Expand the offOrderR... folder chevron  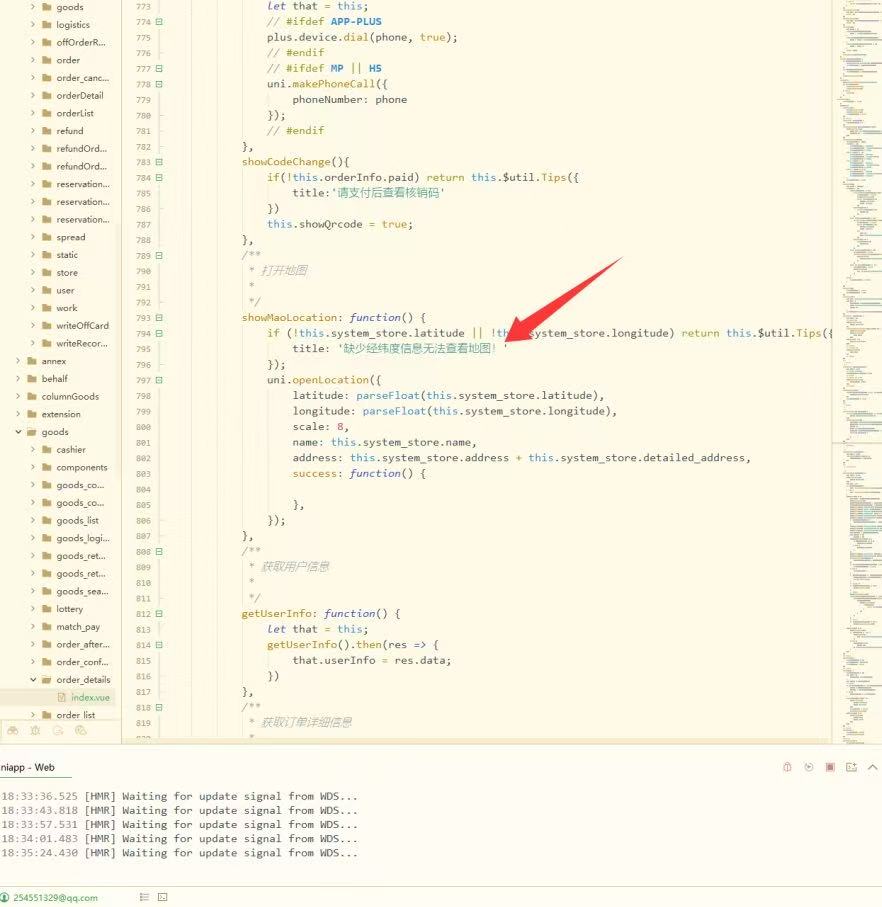pos(33,42)
